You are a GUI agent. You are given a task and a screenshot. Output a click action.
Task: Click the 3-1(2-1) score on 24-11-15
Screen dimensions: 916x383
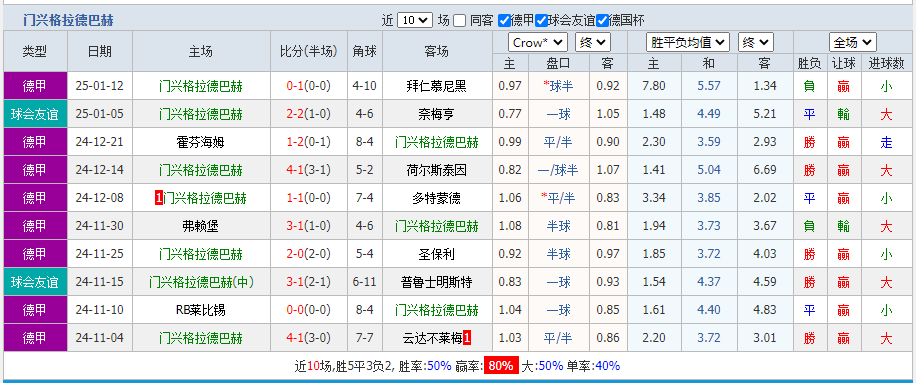[x=308, y=282]
